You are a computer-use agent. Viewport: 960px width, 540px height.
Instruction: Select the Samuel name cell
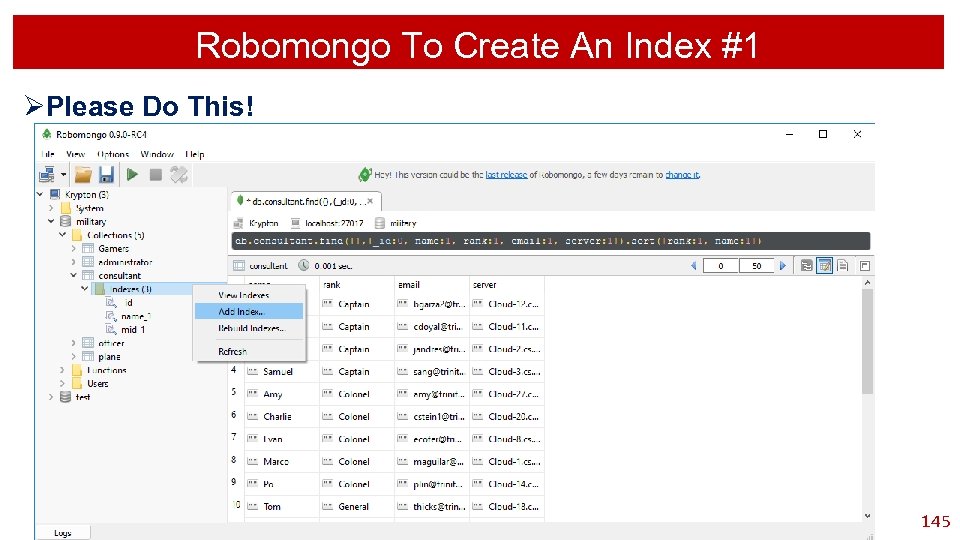point(282,372)
